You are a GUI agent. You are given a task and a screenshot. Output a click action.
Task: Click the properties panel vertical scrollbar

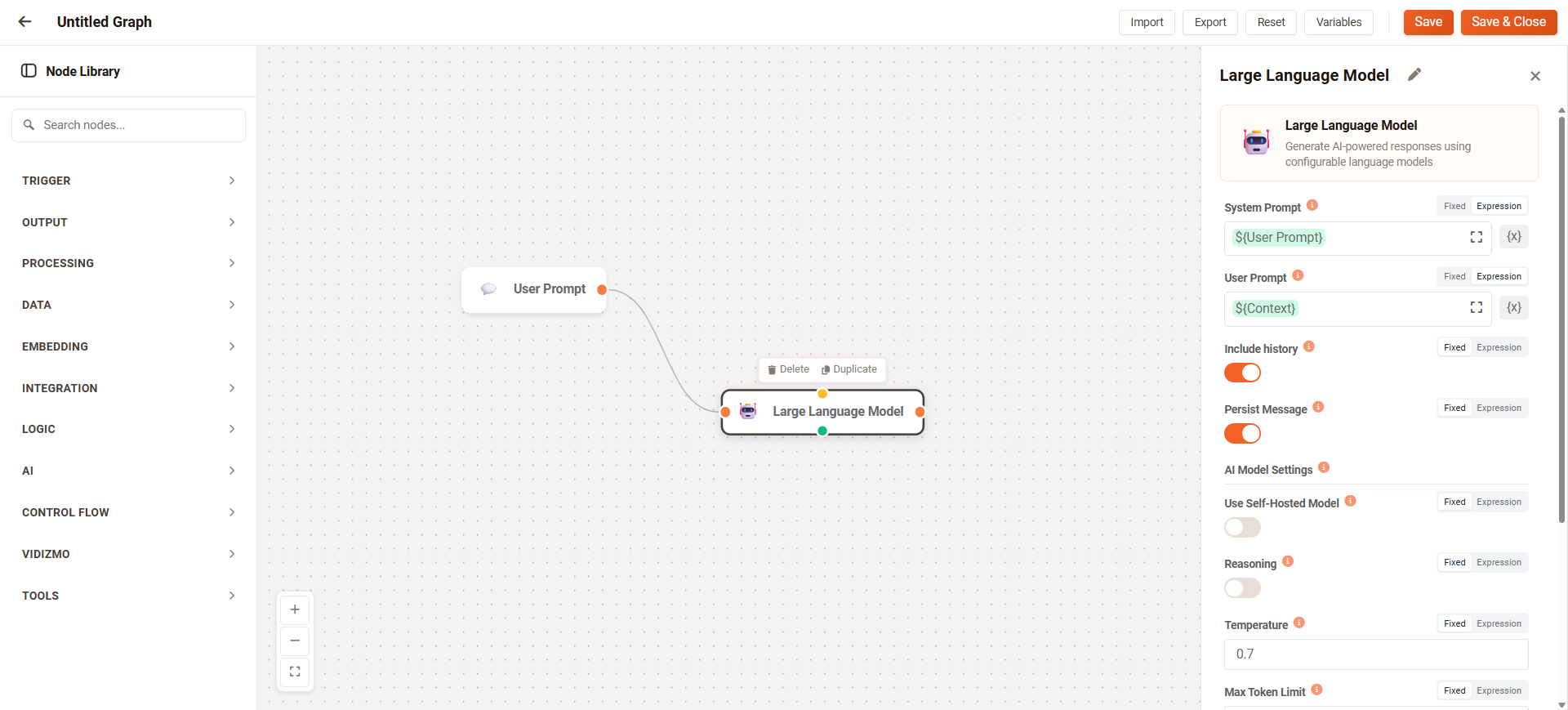tap(1561, 319)
